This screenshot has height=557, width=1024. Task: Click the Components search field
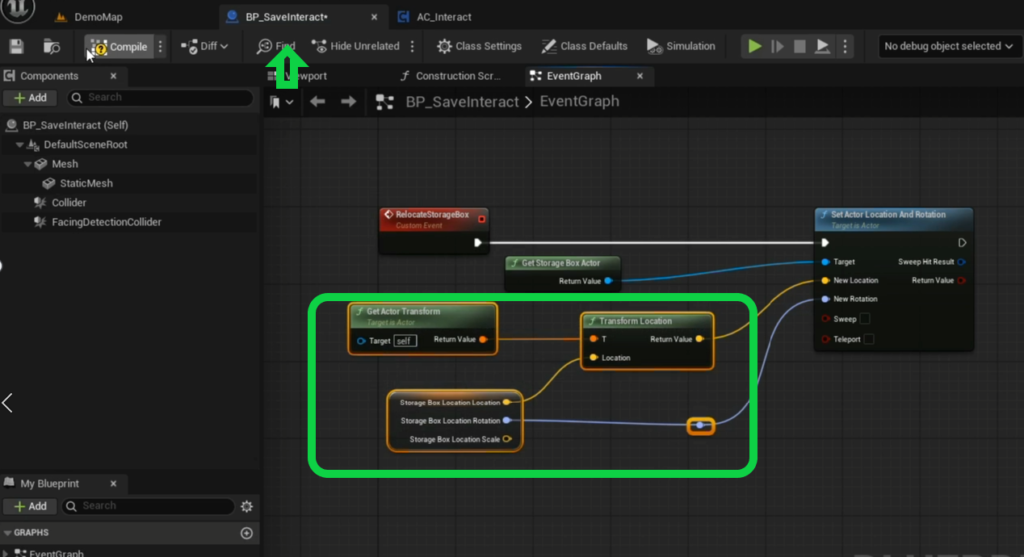click(x=160, y=97)
